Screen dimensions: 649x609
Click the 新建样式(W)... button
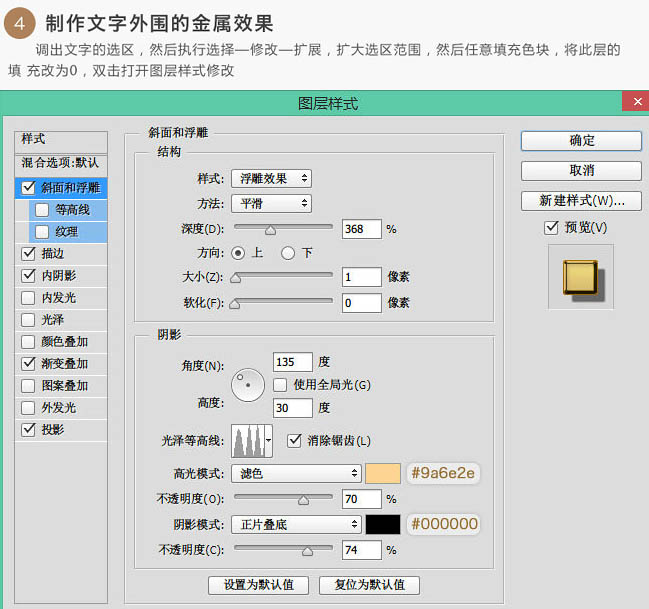click(581, 201)
